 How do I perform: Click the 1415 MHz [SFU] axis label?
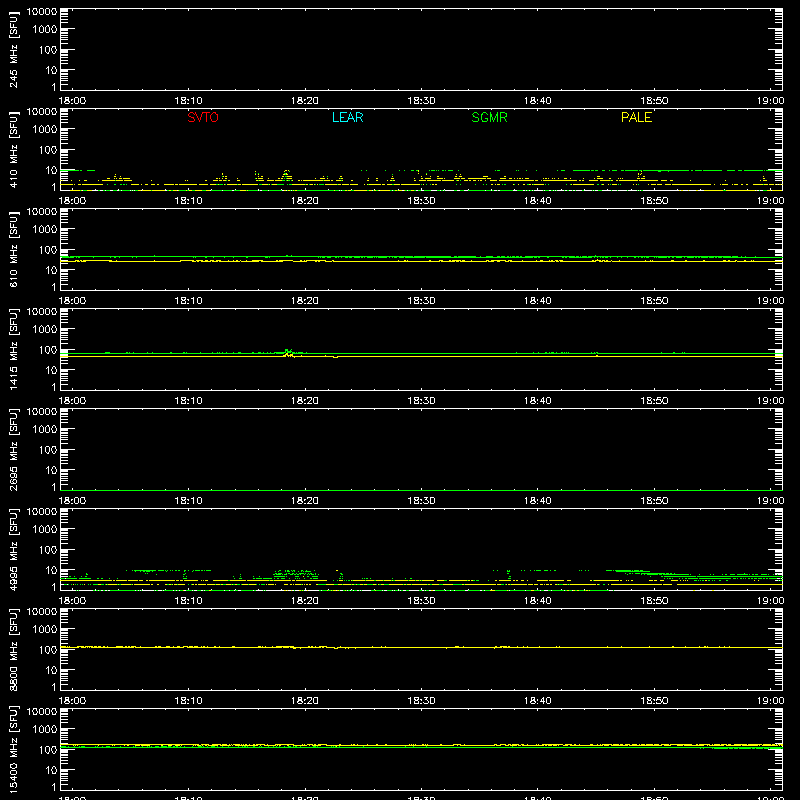pyautogui.click(x=14, y=349)
